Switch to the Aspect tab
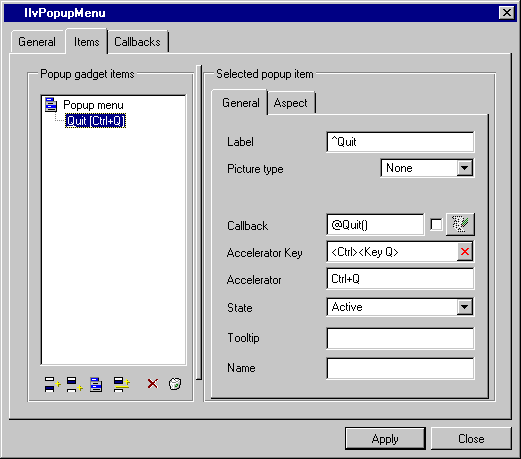The image size is (521, 459). point(290,103)
